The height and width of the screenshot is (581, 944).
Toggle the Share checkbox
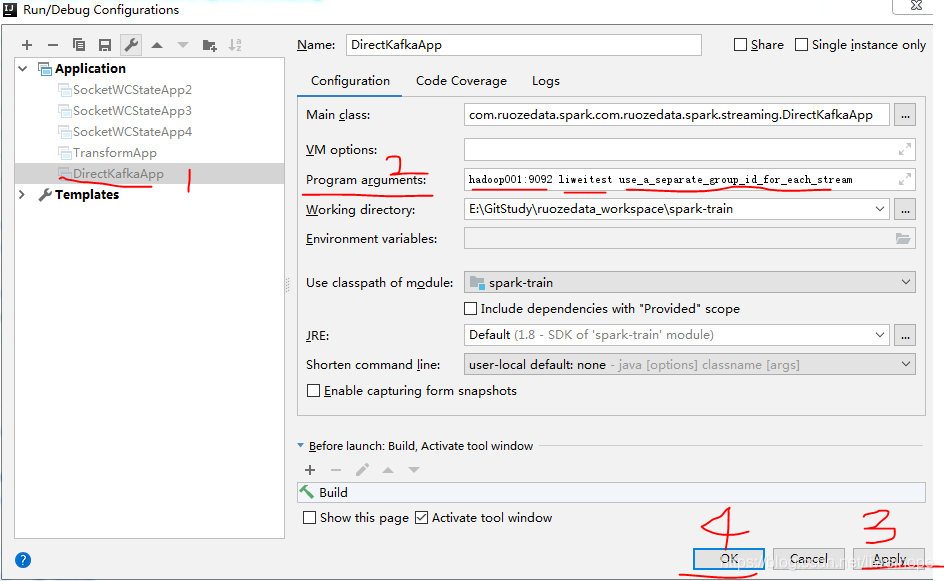[741, 45]
